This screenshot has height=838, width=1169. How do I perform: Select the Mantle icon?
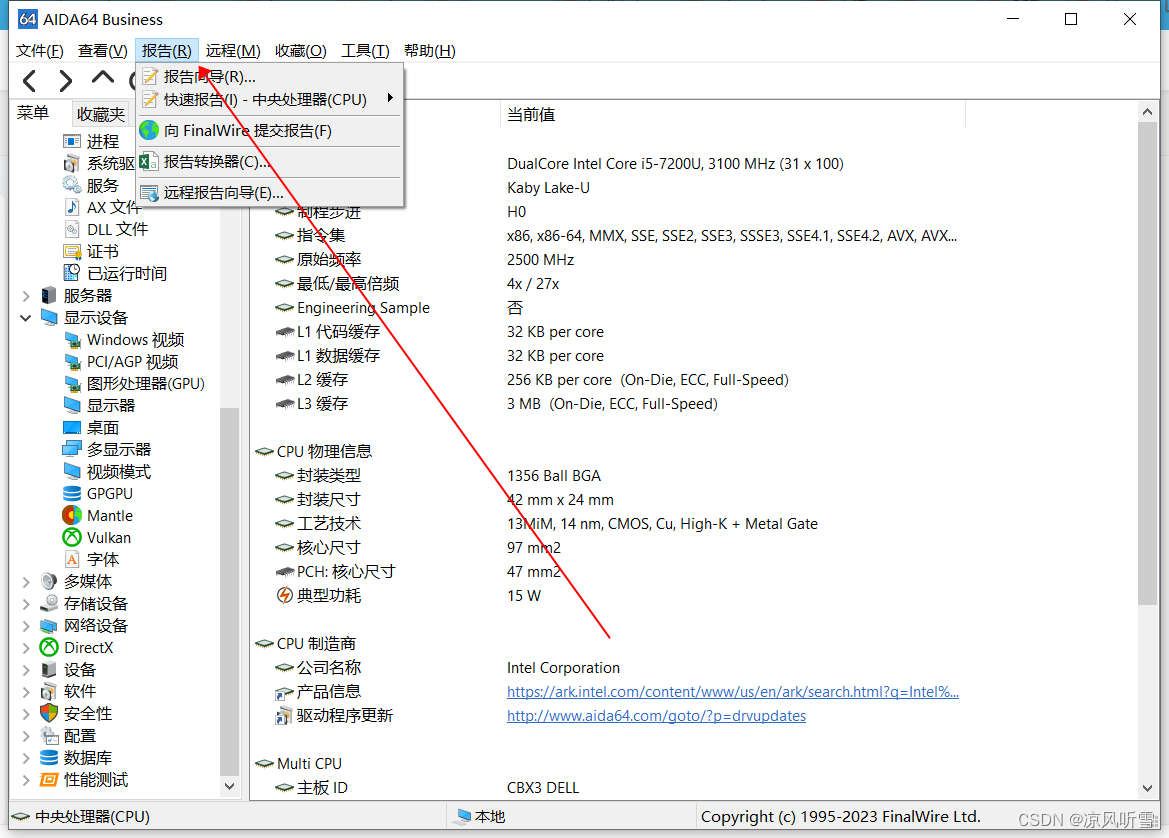pos(72,516)
